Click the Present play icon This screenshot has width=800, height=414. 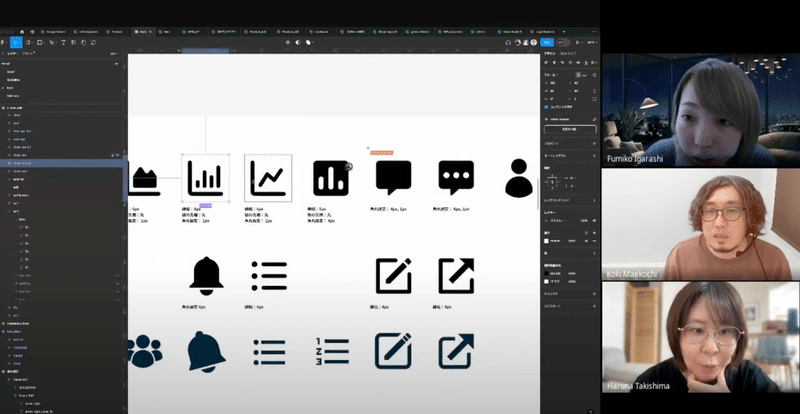click(578, 42)
